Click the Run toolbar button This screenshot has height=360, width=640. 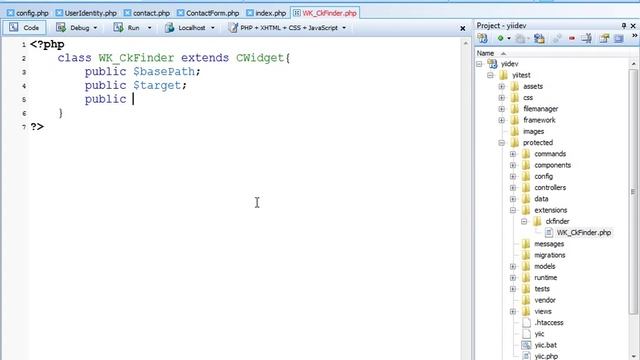coord(127,28)
